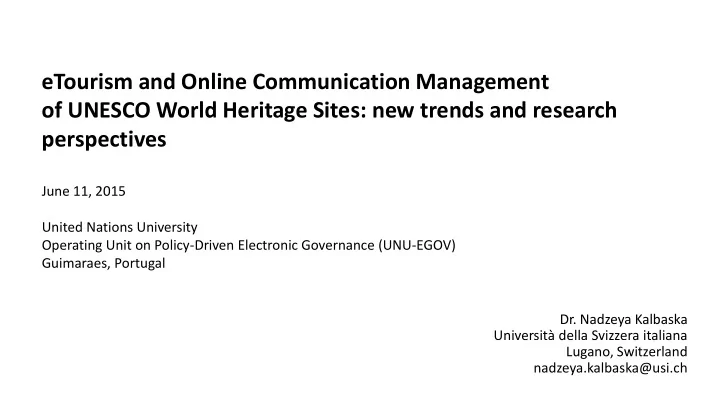Image resolution: width=720 pixels, height=405 pixels.
Task: Click 'Operating Unit on Policy-Driven Electronic Governance (UNU-EGOV)'
Action: tap(248, 245)
